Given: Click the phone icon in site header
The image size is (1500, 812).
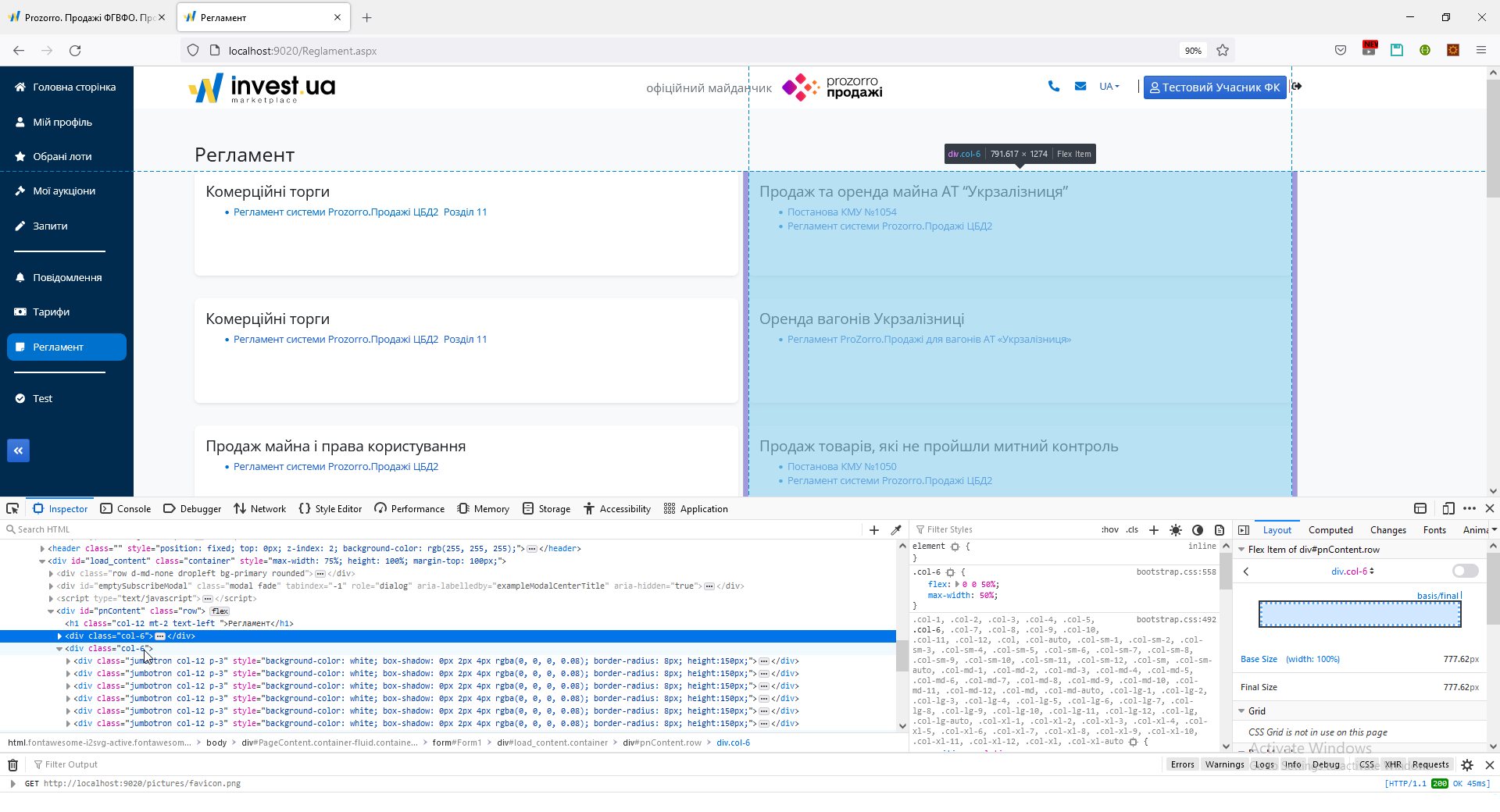Looking at the screenshot, I should [x=1054, y=86].
